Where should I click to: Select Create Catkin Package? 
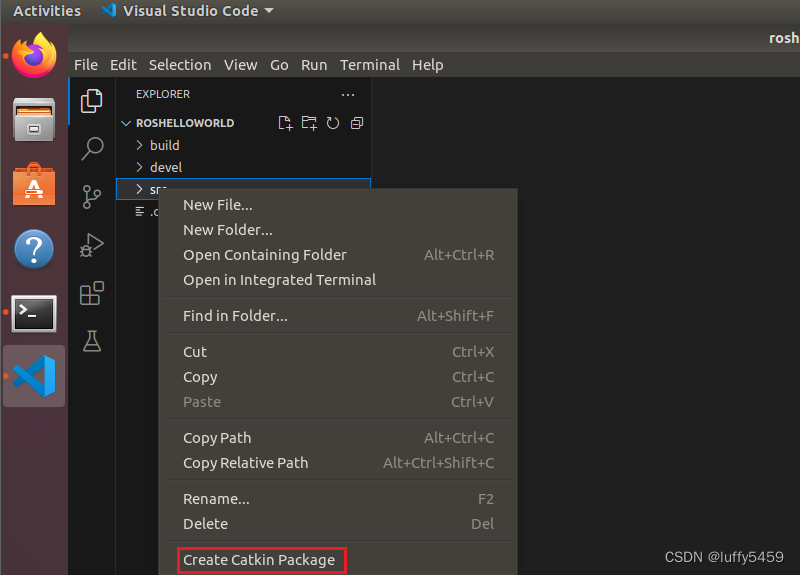click(338, 560)
